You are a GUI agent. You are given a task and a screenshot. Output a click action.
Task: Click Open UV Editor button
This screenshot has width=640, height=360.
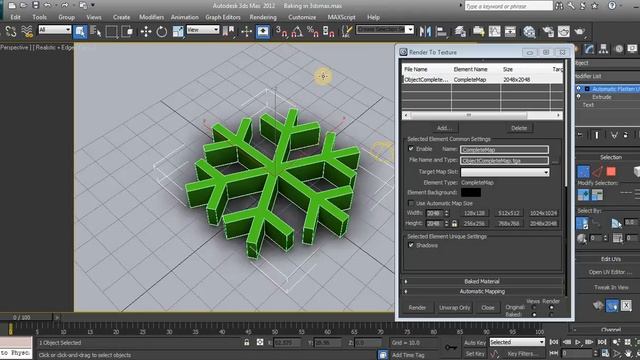coord(610,272)
